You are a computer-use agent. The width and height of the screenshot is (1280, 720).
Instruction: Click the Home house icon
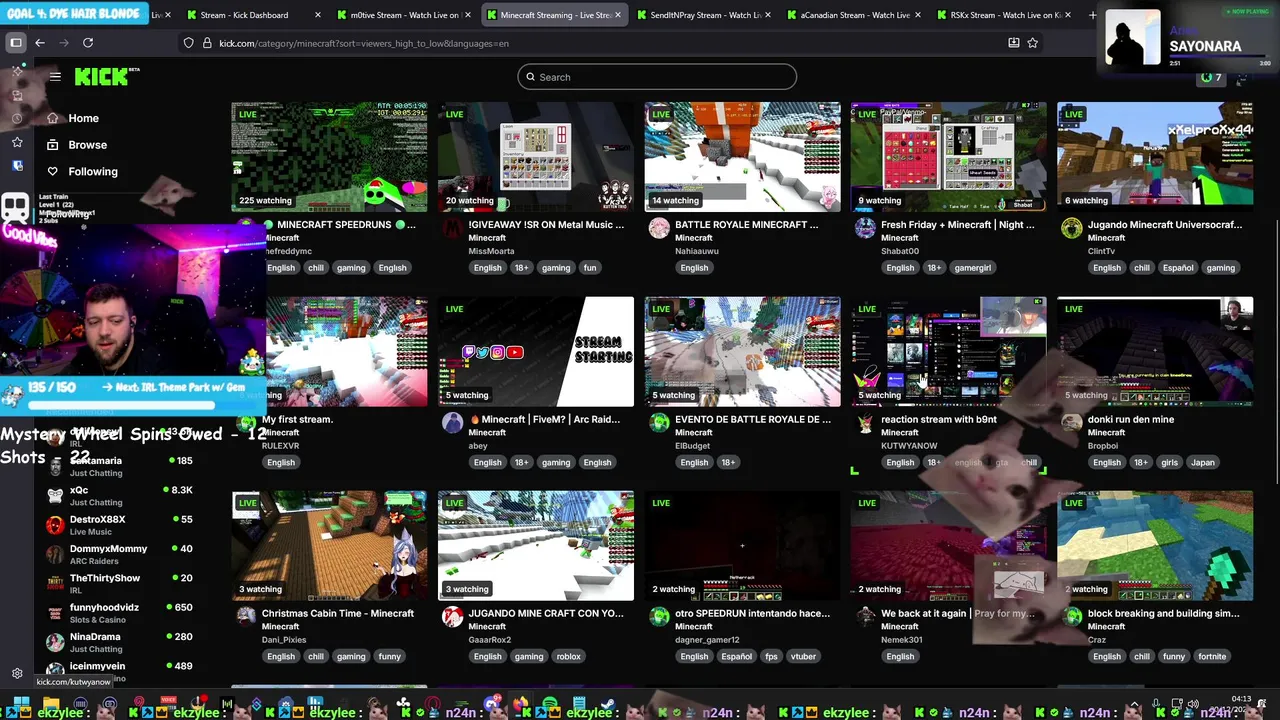point(53,118)
